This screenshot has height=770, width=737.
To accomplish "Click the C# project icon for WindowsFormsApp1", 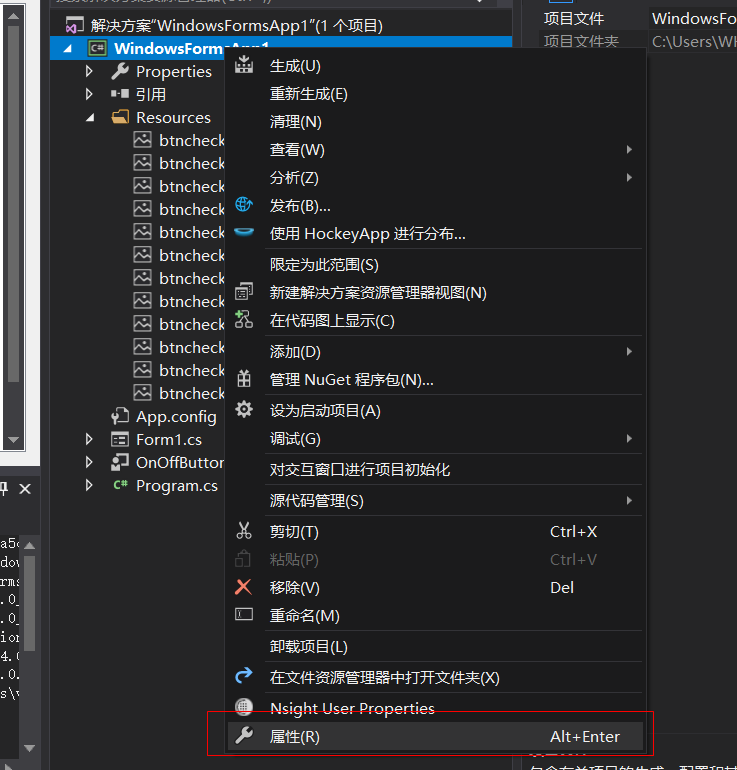I will (x=97, y=48).
